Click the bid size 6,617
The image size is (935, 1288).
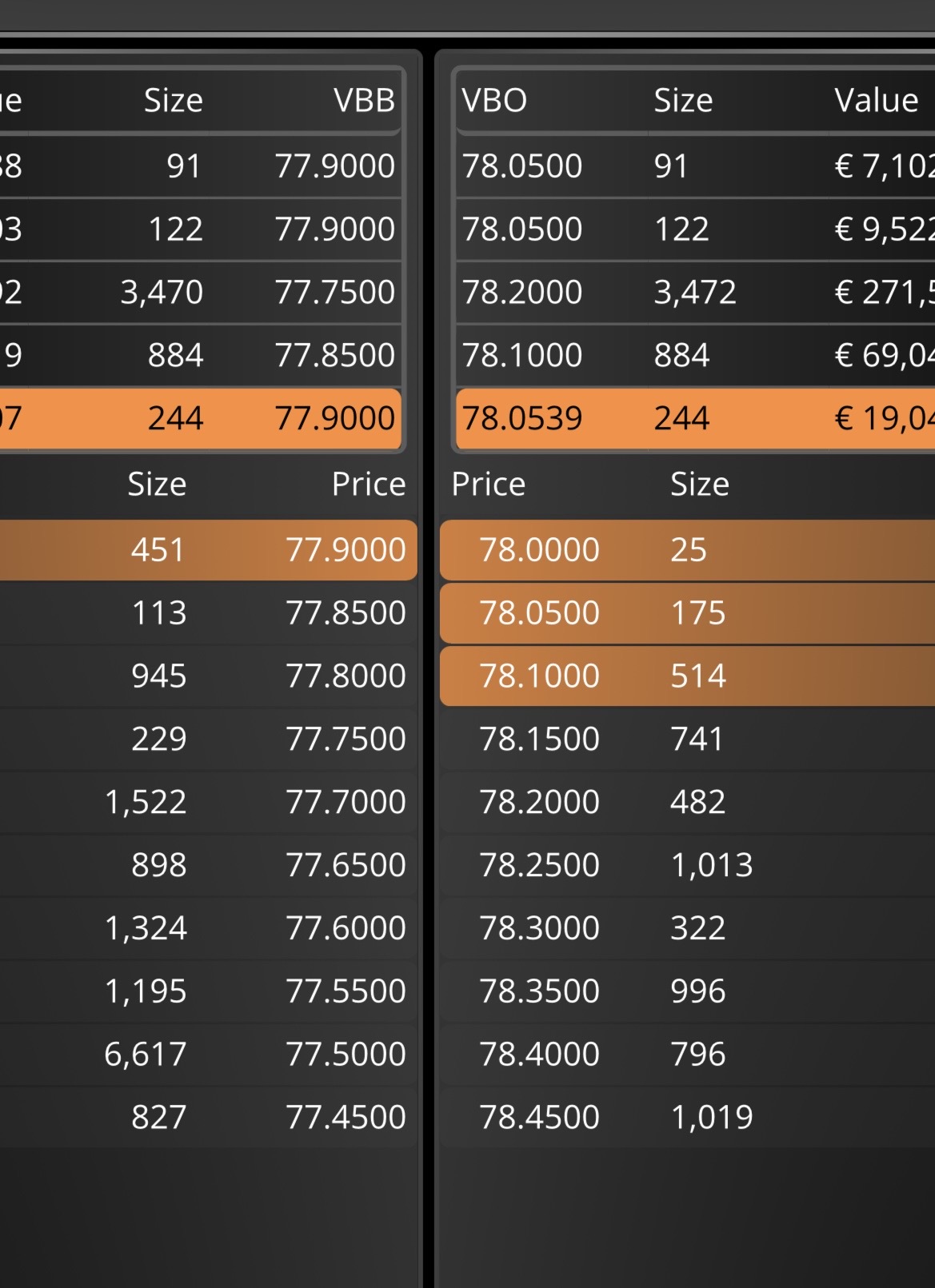pyautogui.click(x=146, y=1055)
